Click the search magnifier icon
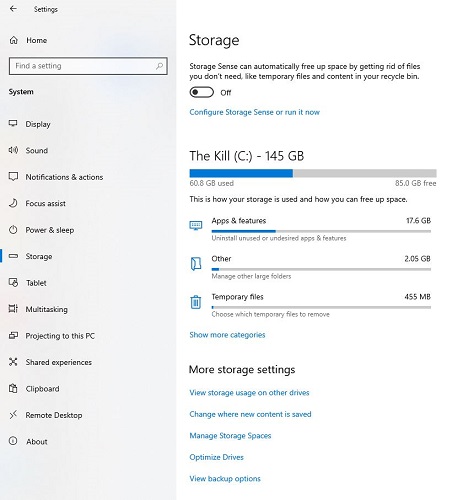The width and height of the screenshot is (452, 500). (159, 66)
